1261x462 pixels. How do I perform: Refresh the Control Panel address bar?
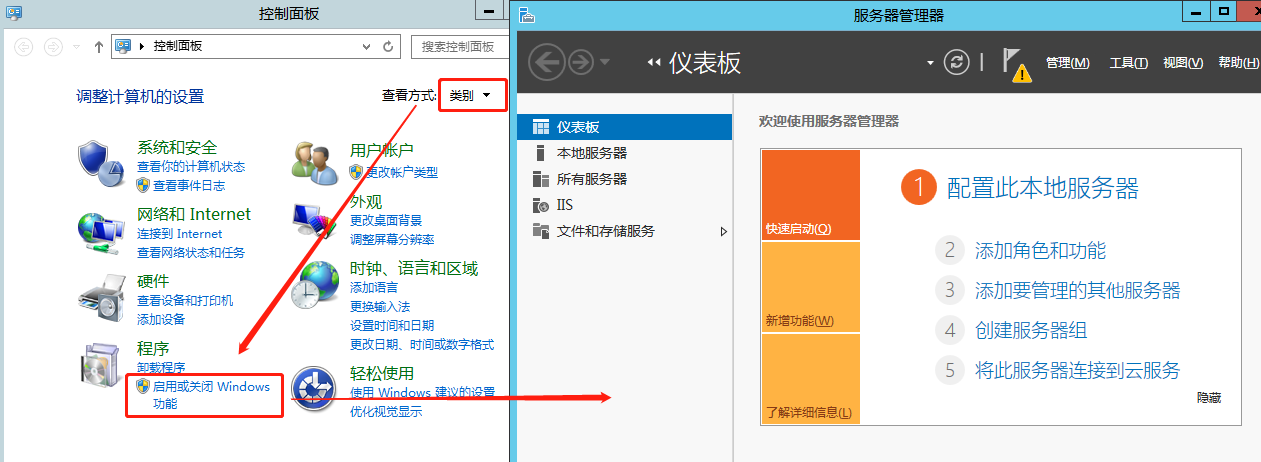pos(389,46)
